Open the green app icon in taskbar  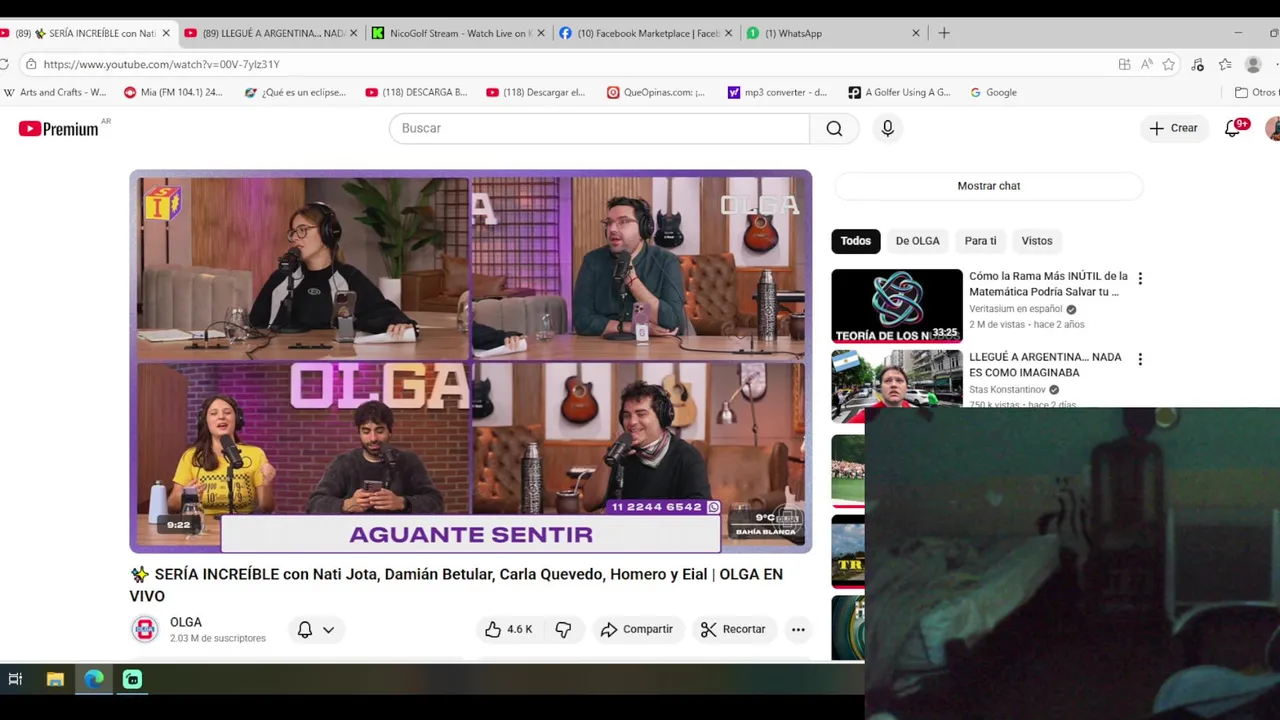pyautogui.click(x=132, y=680)
